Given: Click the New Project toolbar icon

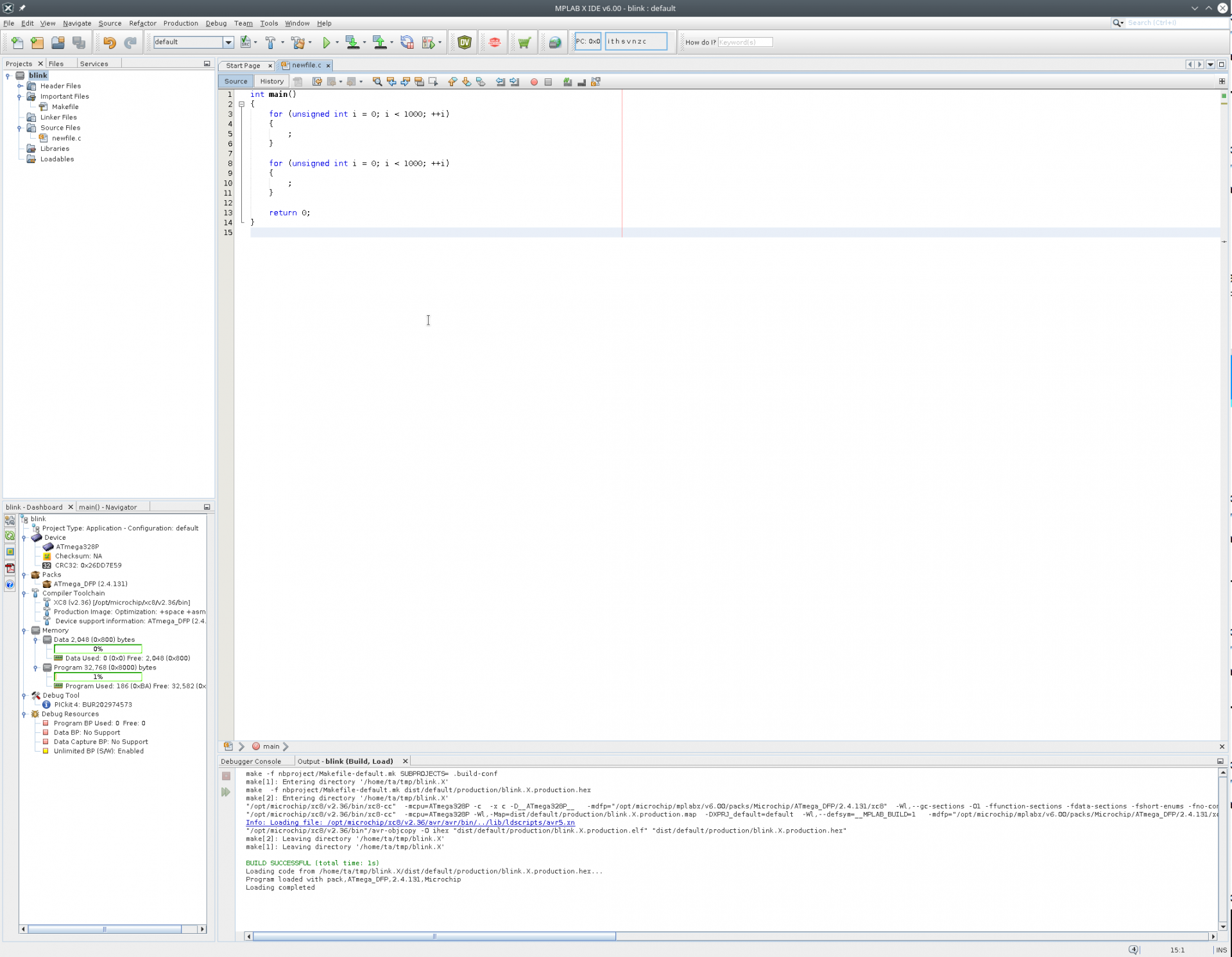Looking at the screenshot, I should pyautogui.click(x=37, y=42).
